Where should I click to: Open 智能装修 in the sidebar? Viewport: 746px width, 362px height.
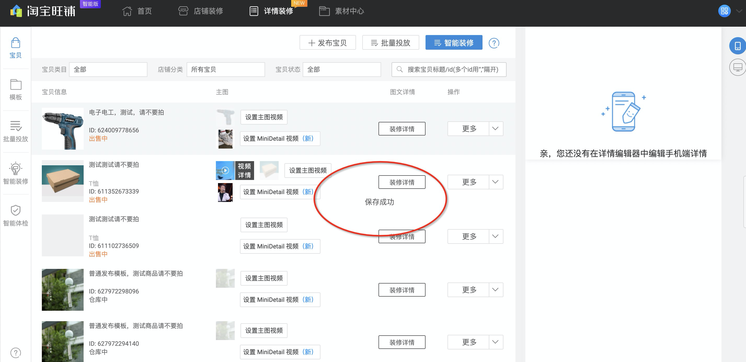click(x=16, y=174)
